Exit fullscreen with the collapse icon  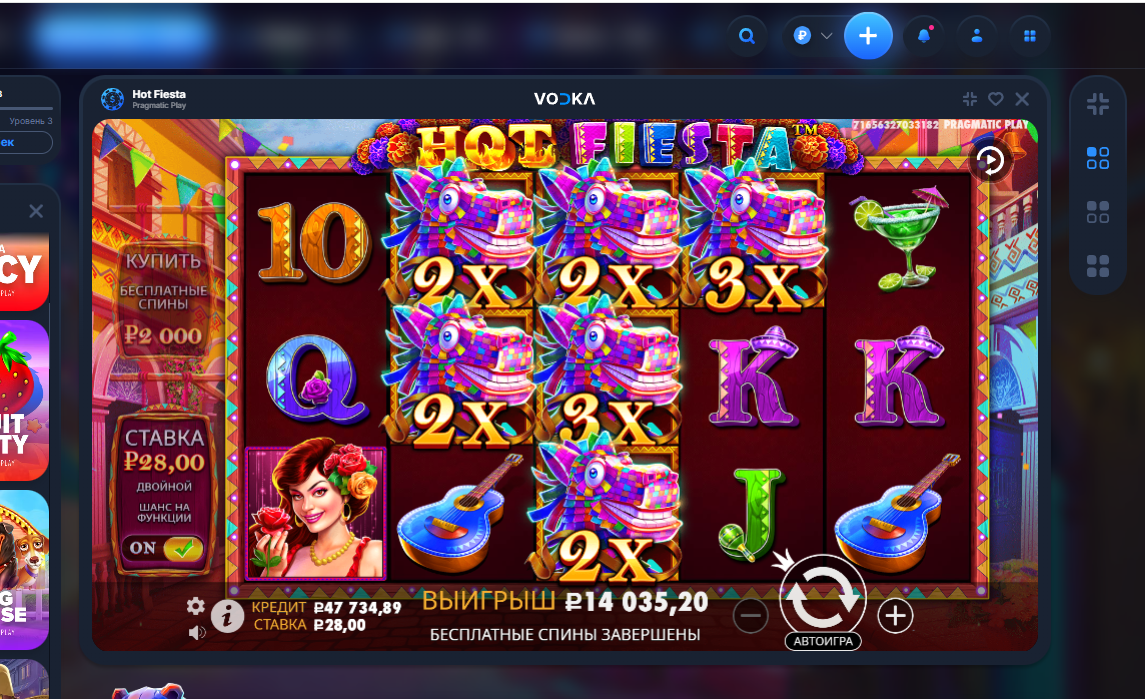[970, 99]
